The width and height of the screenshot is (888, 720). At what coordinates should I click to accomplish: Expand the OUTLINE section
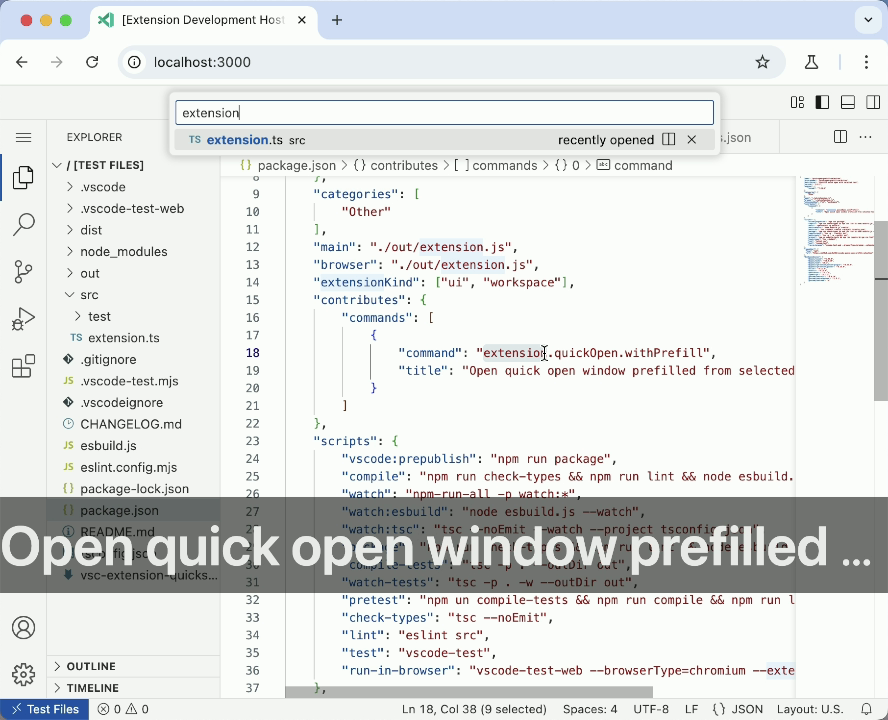134,666
